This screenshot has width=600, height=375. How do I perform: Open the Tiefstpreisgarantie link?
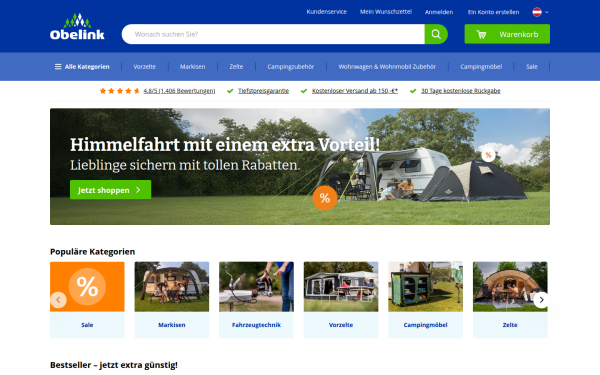263,91
